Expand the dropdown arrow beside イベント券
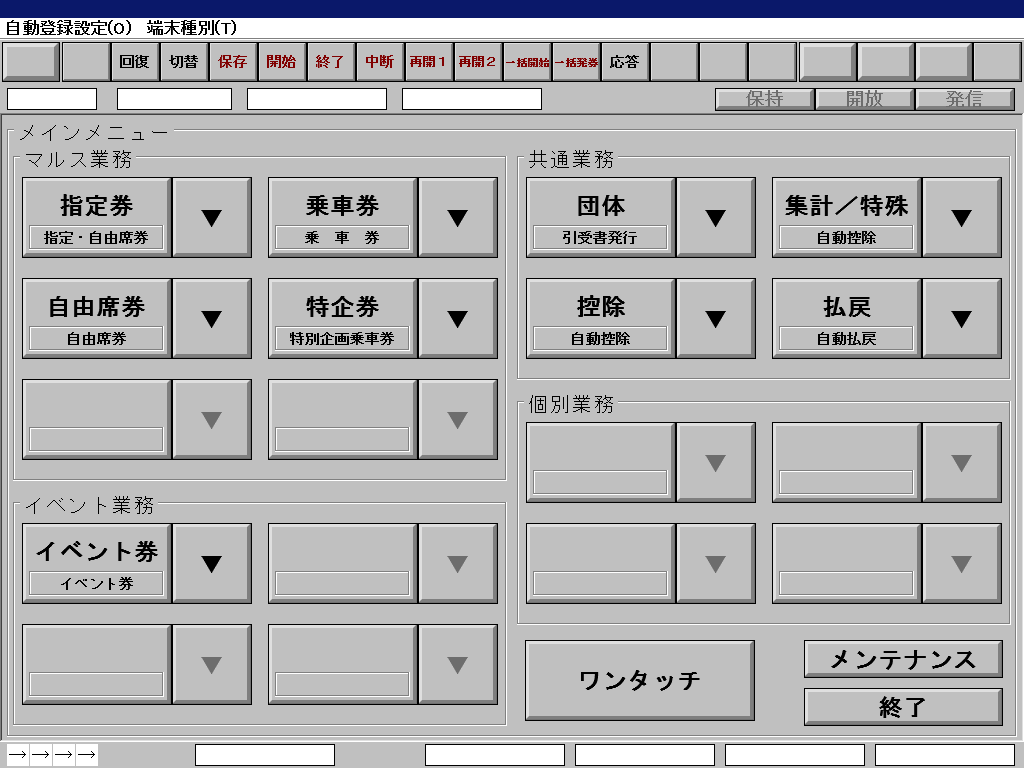This screenshot has width=1024, height=768. click(212, 564)
